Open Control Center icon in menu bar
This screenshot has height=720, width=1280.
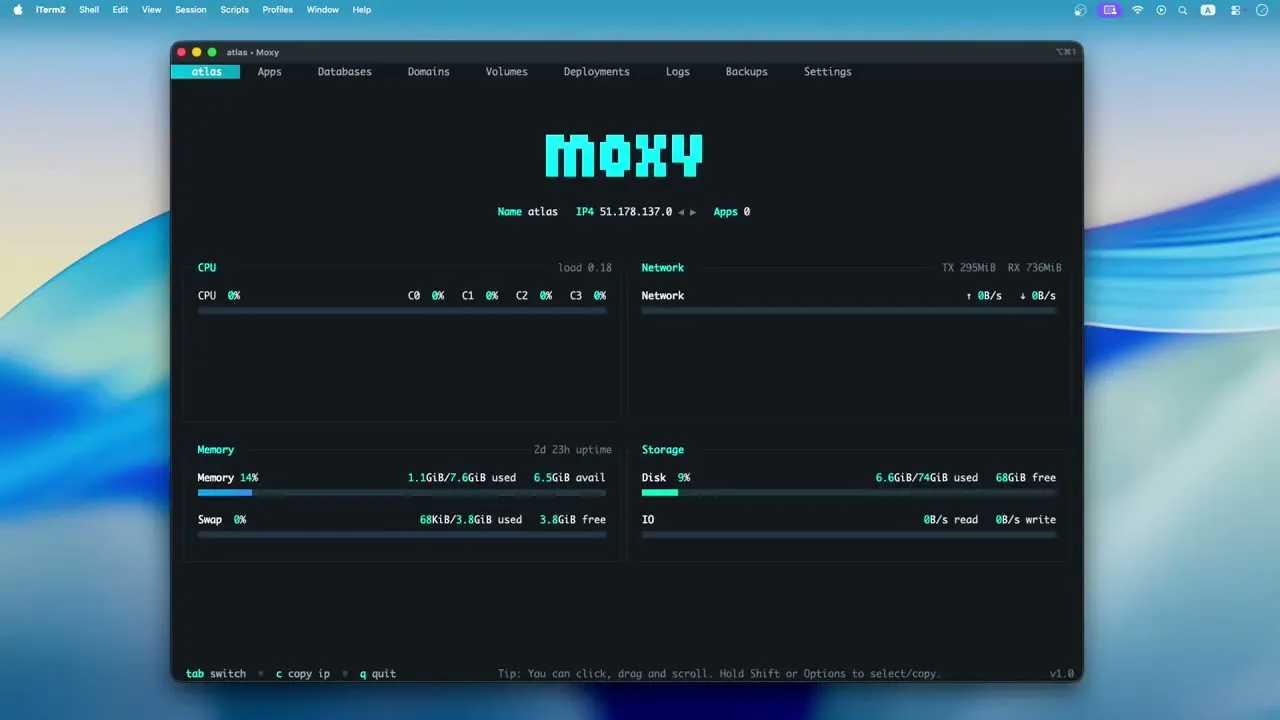click(x=1236, y=10)
